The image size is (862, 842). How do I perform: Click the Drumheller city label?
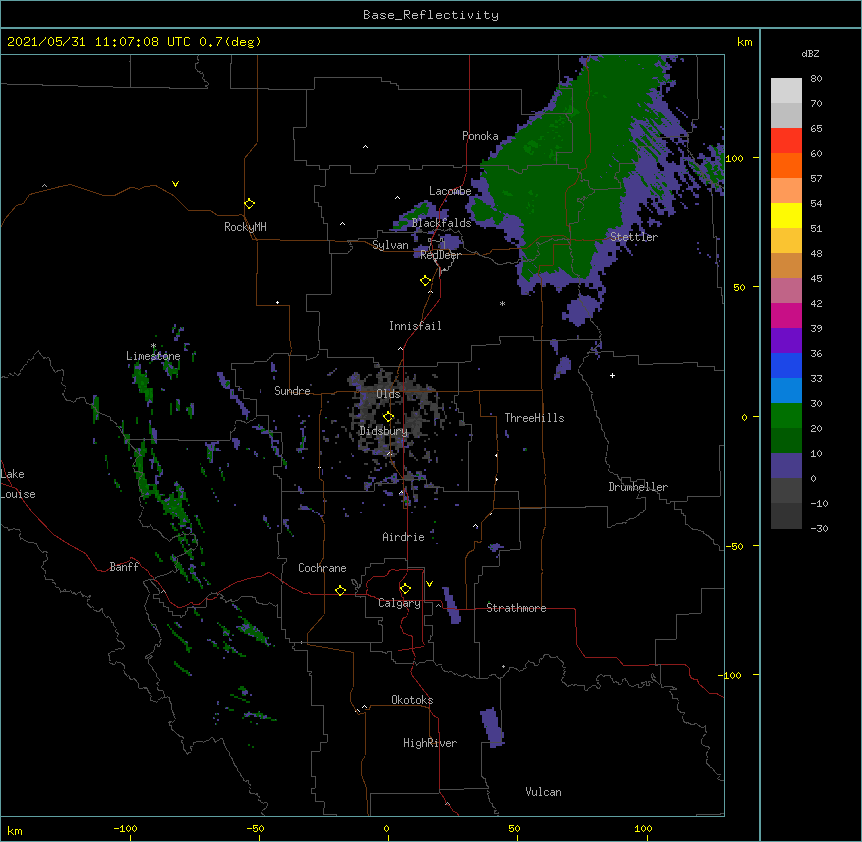638,487
